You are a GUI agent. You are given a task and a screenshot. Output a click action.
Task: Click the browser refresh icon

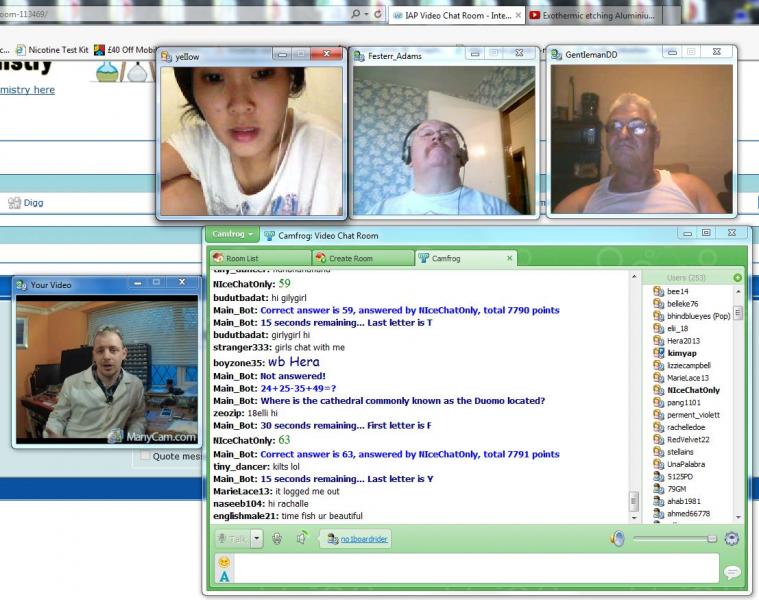click(377, 15)
